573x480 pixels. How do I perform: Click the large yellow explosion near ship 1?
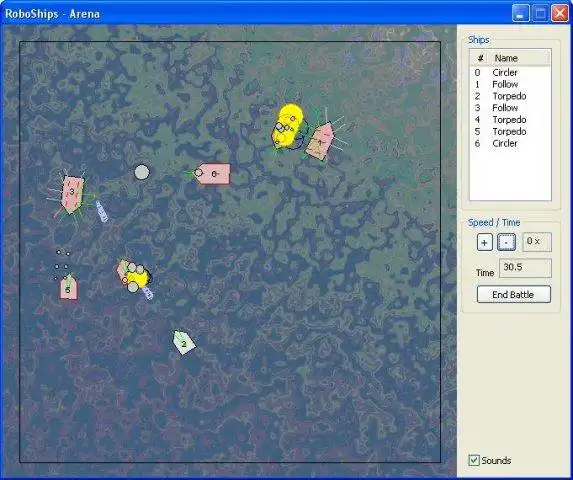[287, 125]
